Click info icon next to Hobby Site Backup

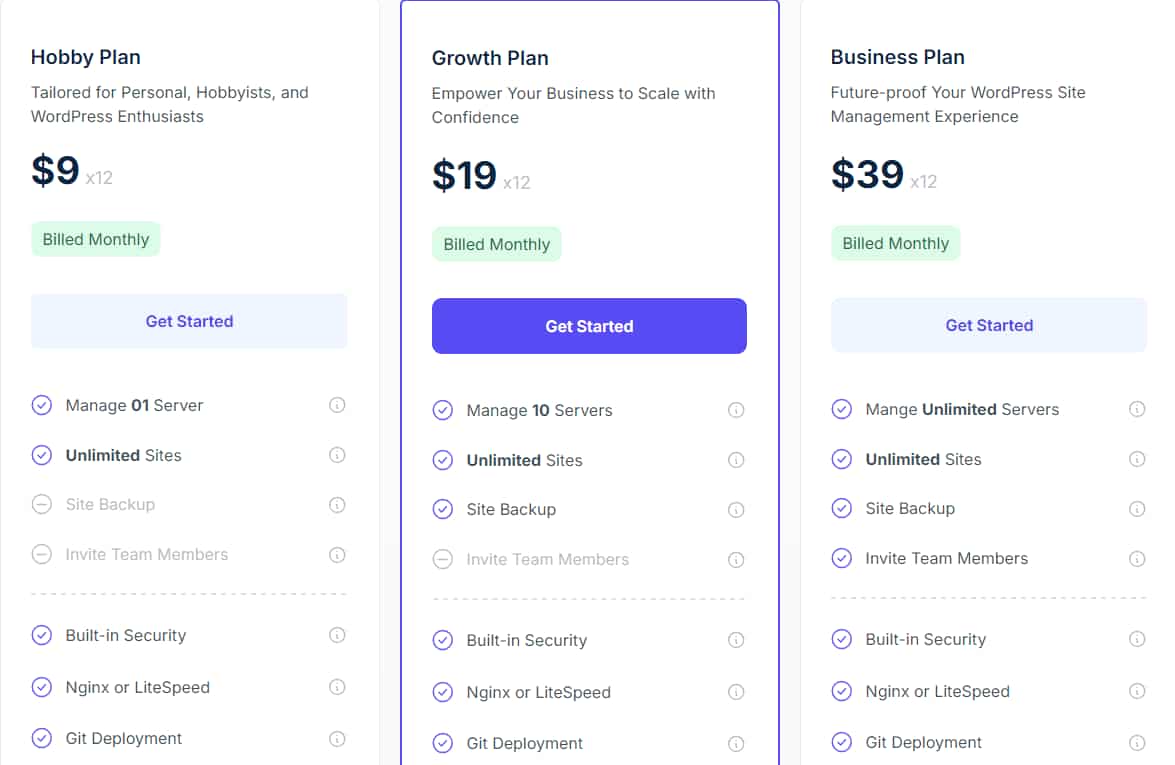click(337, 505)
